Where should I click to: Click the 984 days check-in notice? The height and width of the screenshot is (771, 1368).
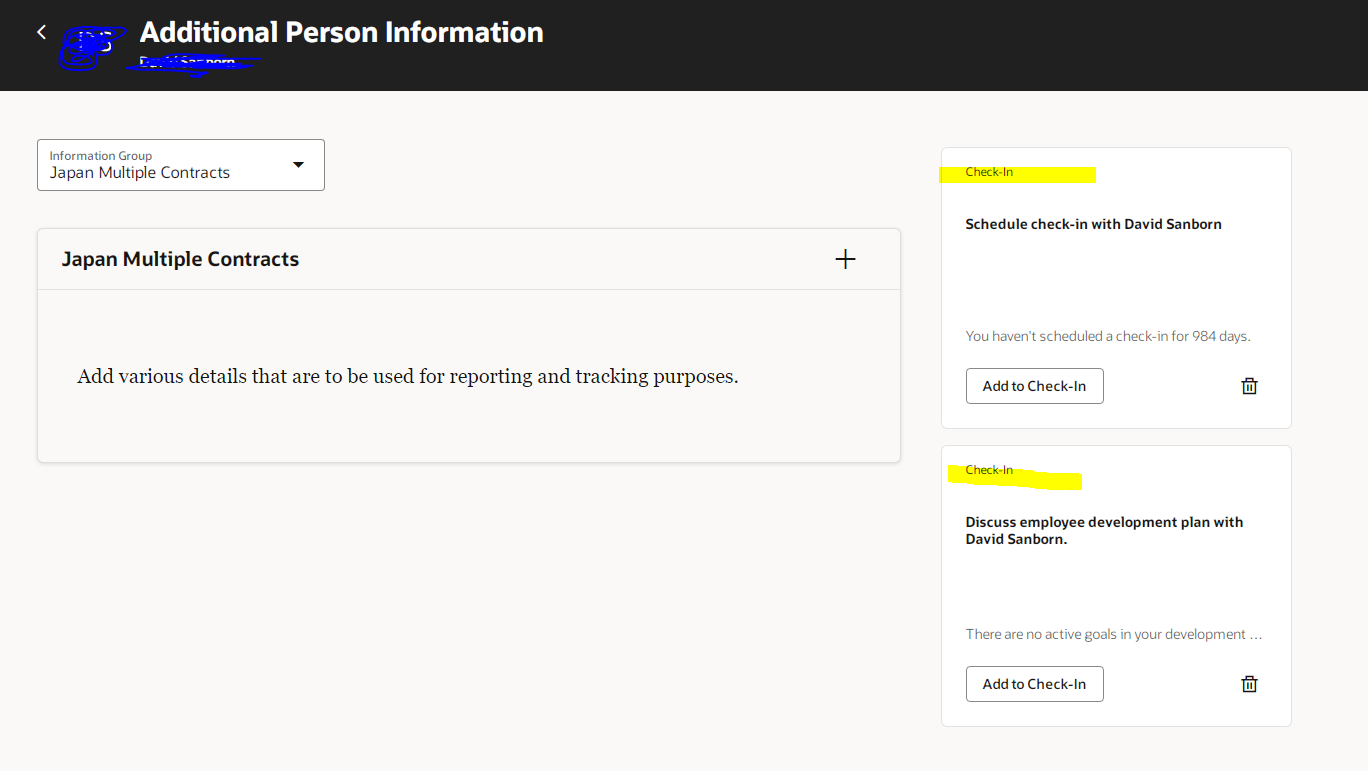coord(1108,336)
